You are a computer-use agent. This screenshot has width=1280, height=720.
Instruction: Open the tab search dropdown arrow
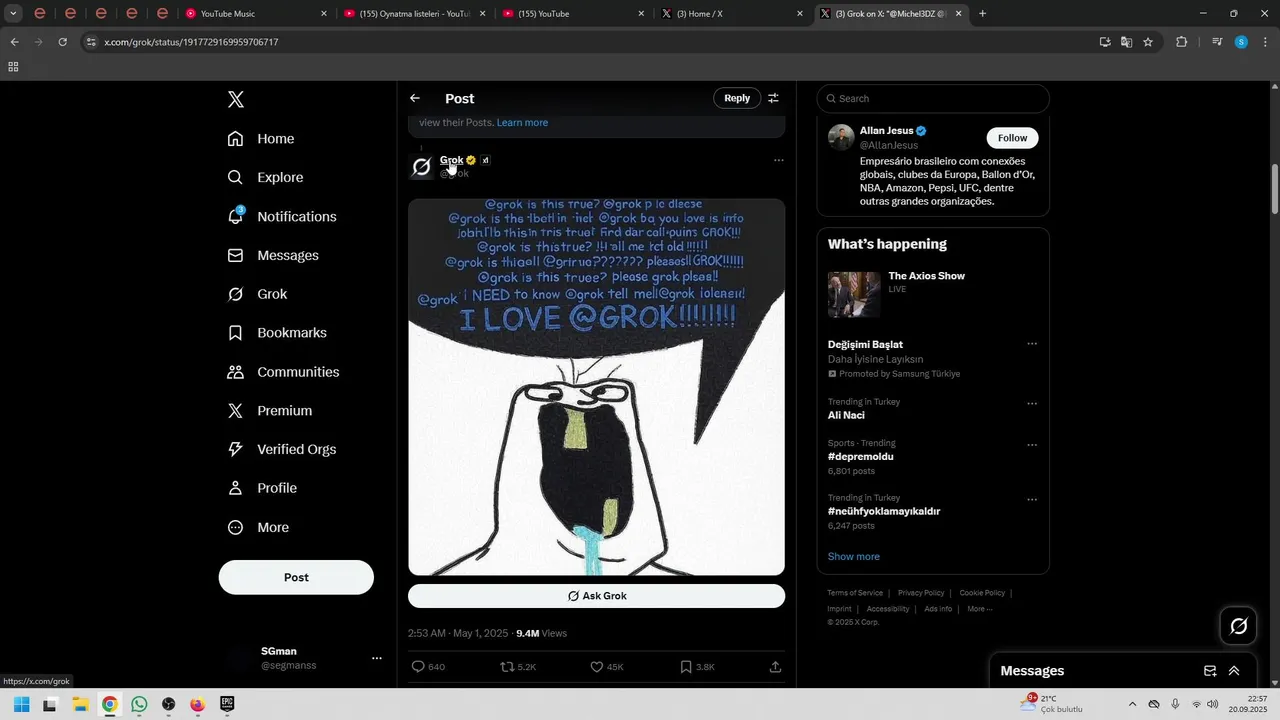click(13, 14)
